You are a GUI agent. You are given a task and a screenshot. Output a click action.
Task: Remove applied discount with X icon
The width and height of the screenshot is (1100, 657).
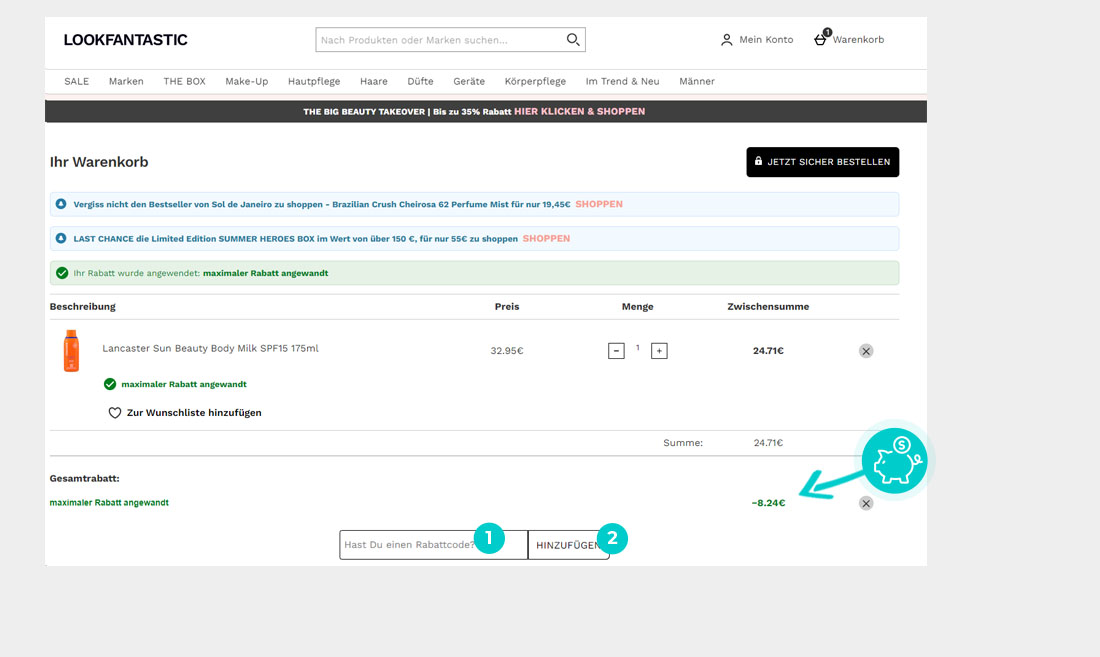point(866,503)
